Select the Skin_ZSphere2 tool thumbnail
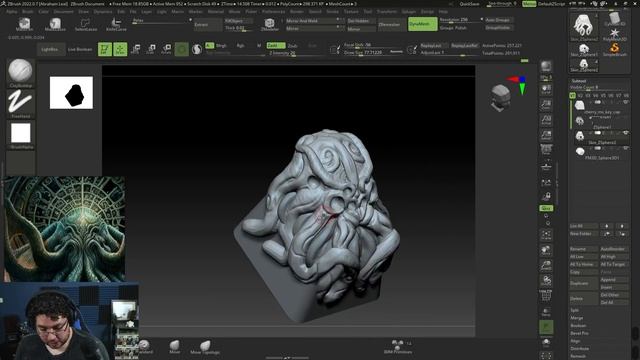This screenshot has height=360, width=640. coord(584,26)
